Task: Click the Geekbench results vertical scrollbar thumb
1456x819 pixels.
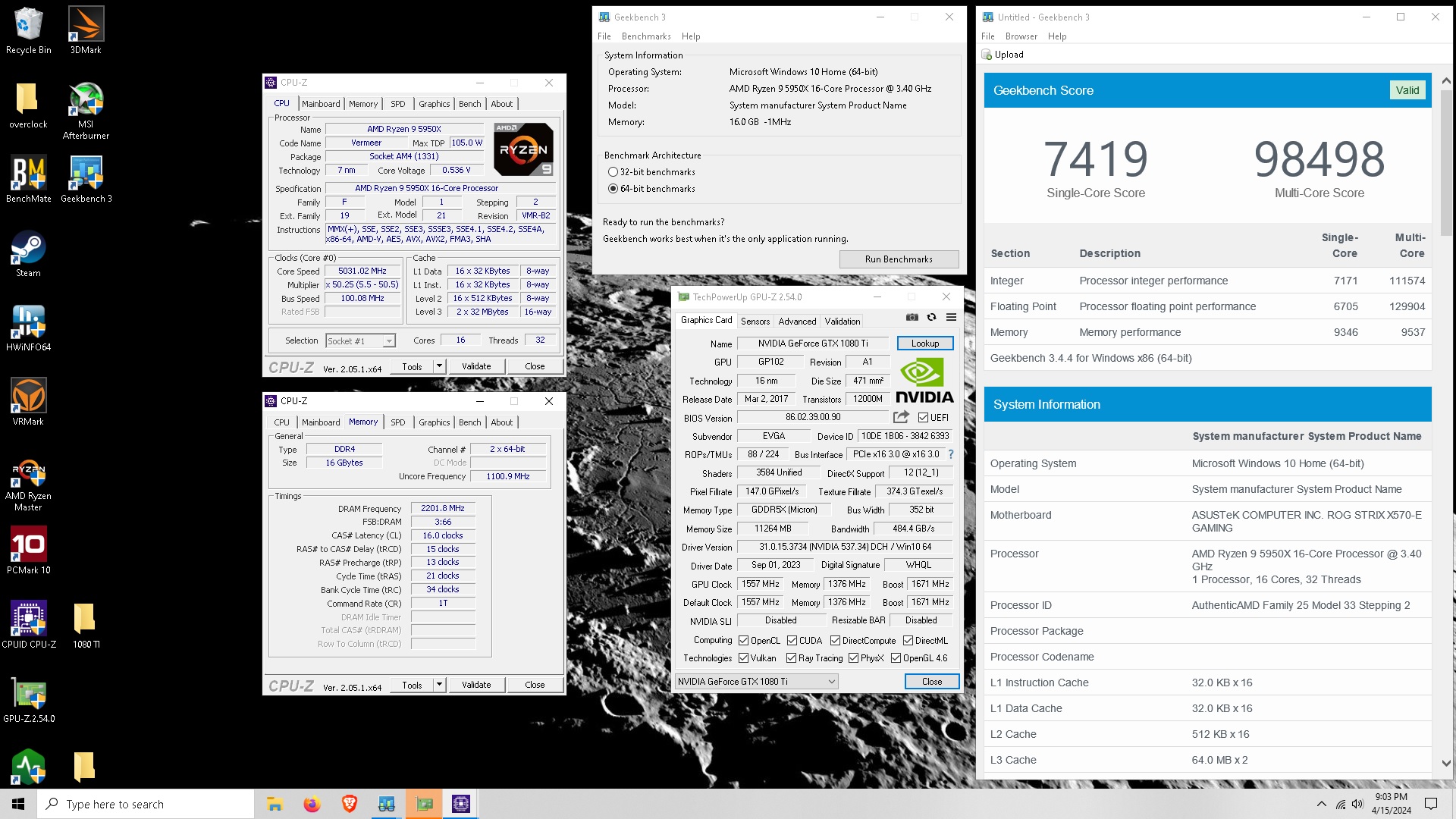Action: click(1445, 163)
